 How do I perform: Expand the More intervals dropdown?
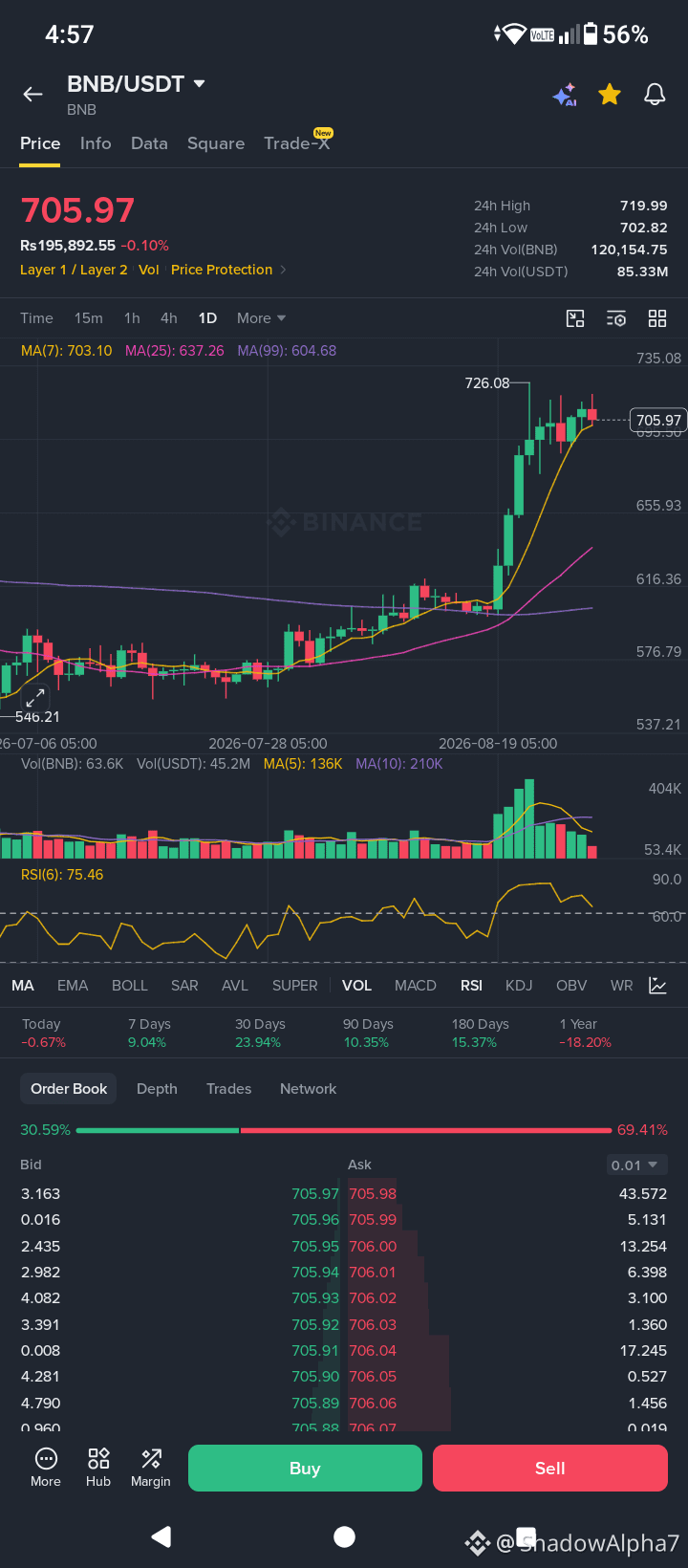(x=261, y=318)
